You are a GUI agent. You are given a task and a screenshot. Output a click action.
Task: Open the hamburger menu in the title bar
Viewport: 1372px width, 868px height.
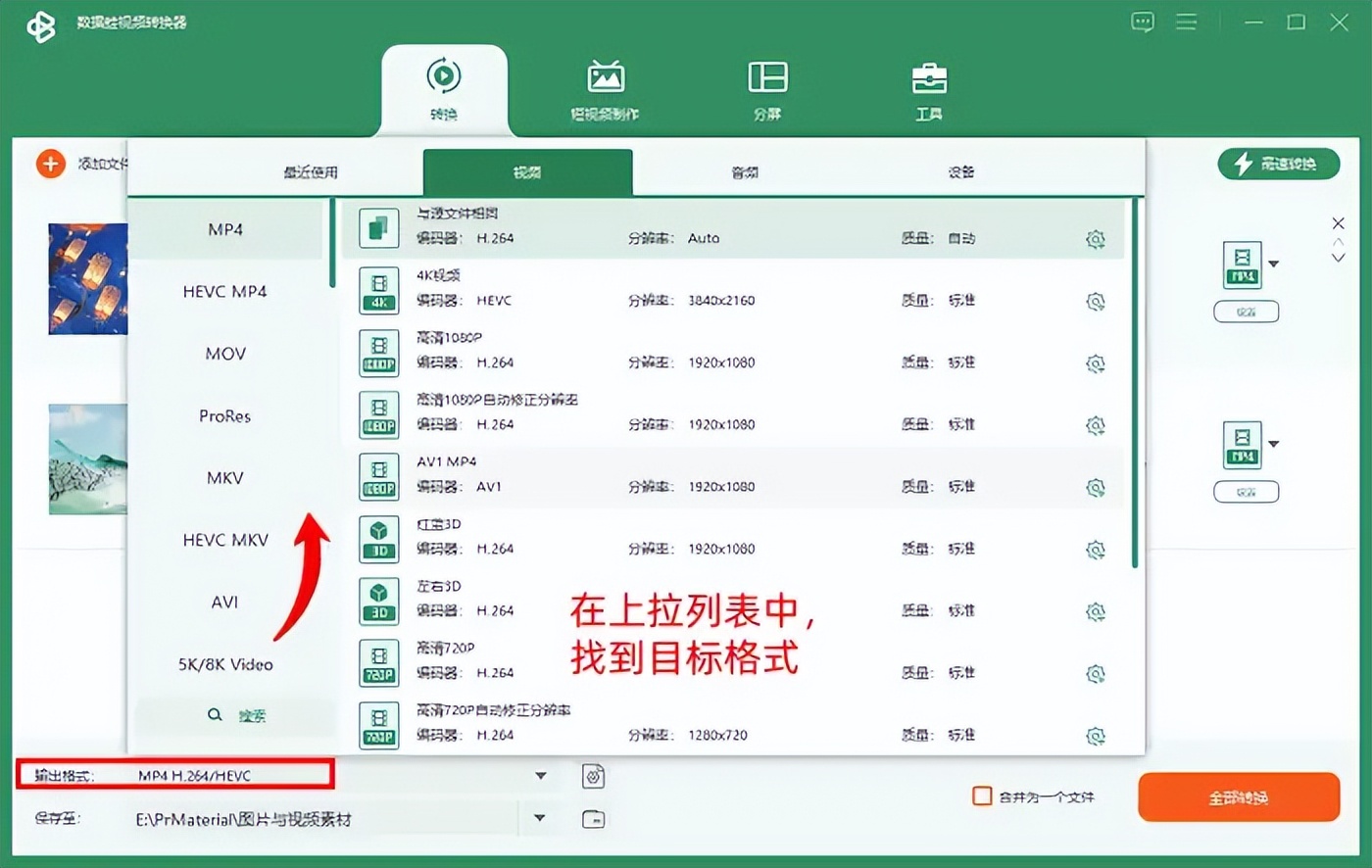coord(1186,22)
